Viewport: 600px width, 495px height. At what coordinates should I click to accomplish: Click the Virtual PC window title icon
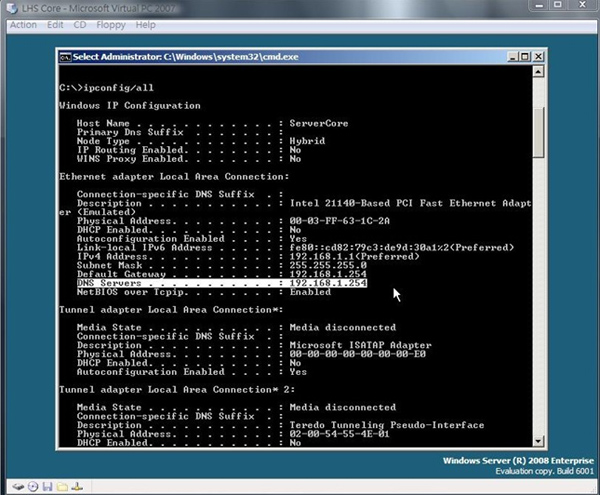coord(9,7)
